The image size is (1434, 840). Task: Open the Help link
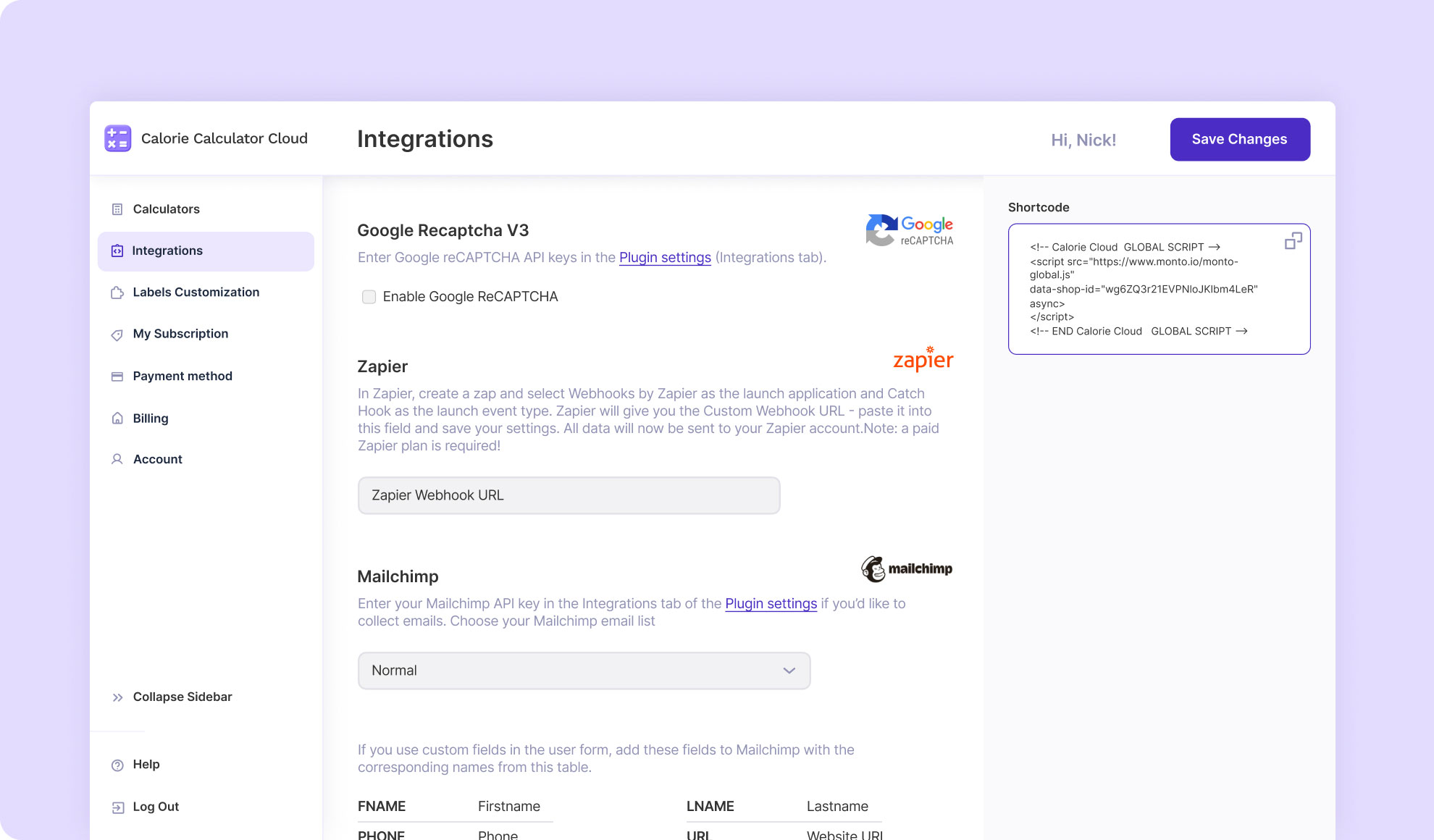146,765
